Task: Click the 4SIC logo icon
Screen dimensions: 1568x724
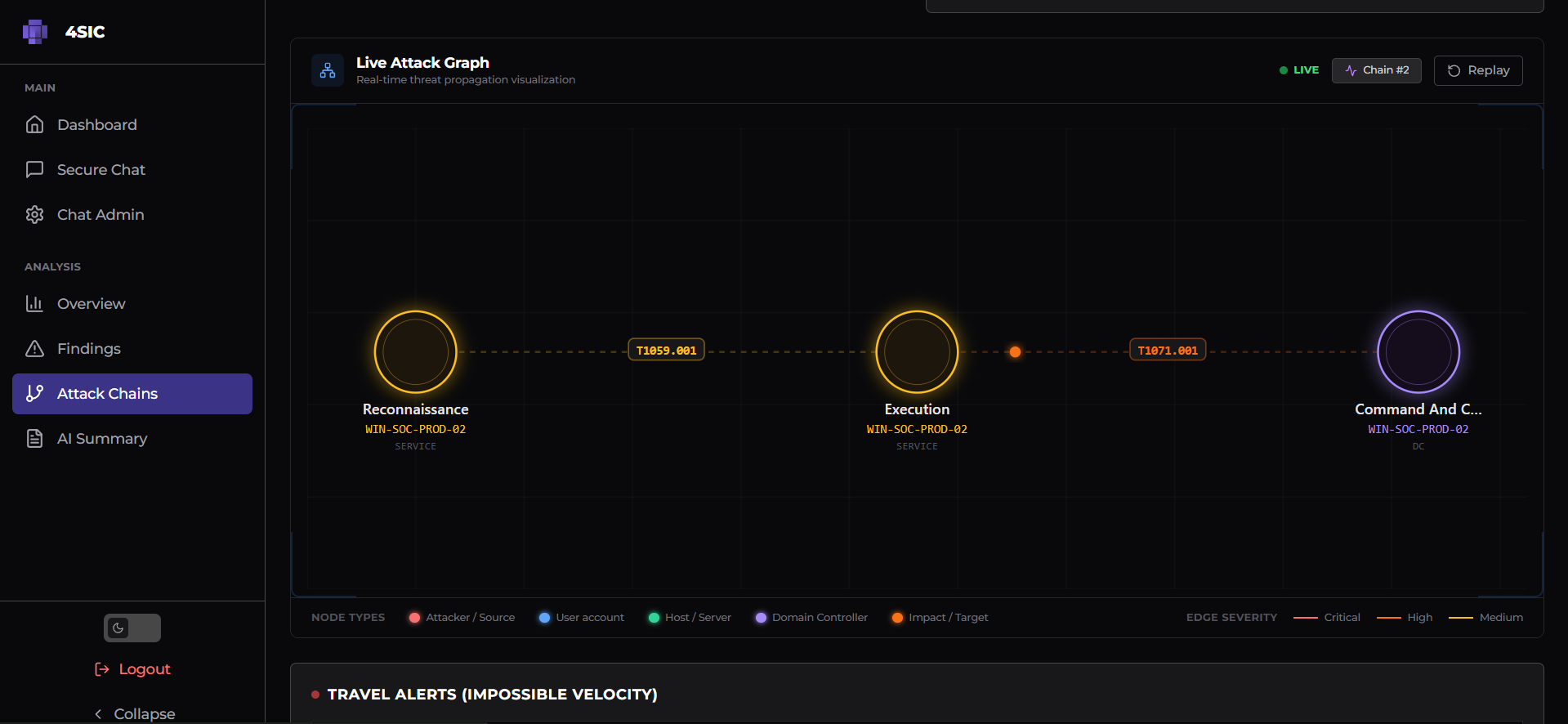Action: 35,32
